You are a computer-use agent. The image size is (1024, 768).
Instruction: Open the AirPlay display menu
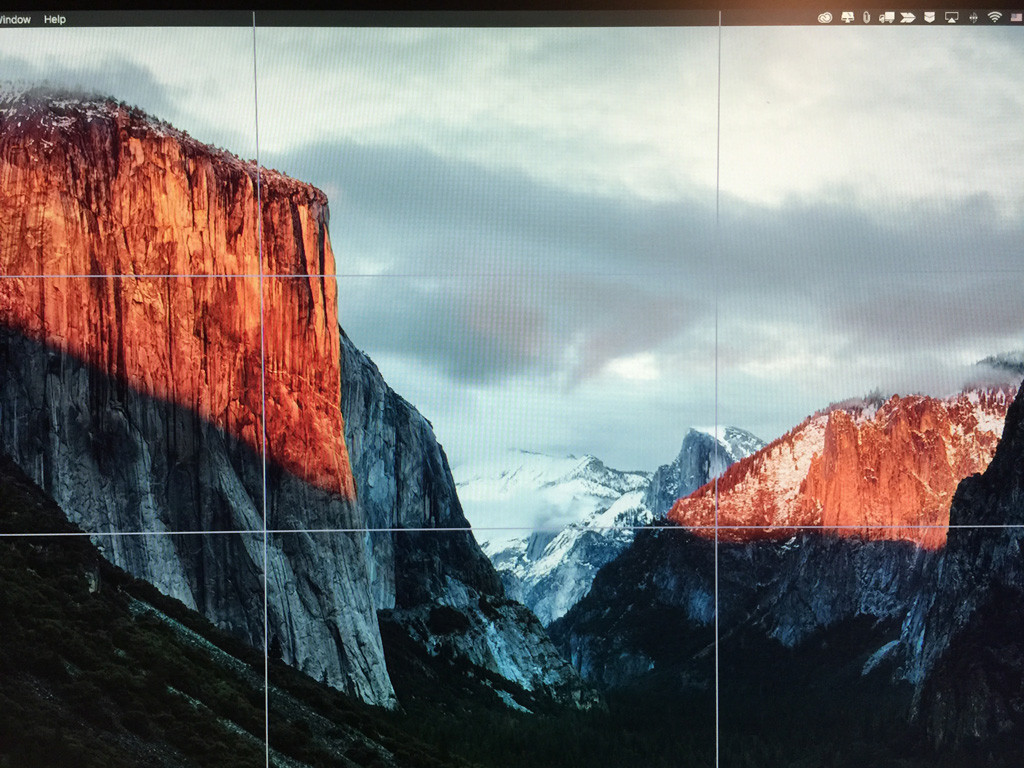[952, 18]
